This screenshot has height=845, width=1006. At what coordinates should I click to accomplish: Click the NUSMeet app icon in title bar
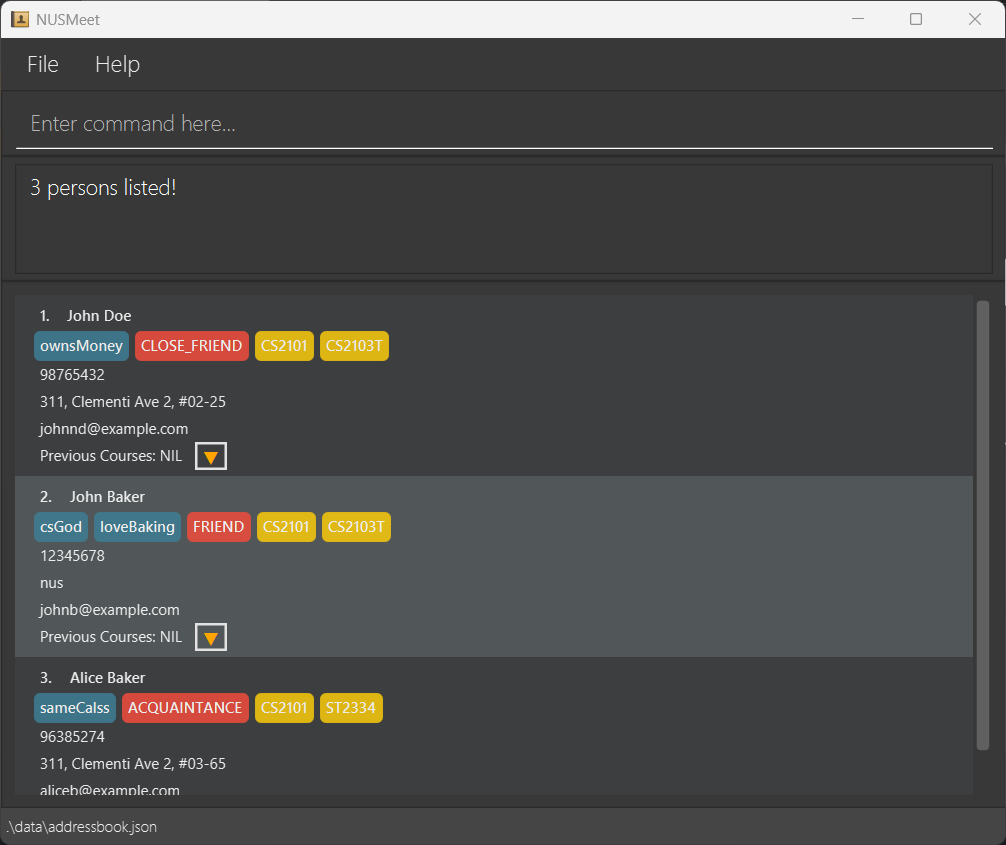point(19,19)
